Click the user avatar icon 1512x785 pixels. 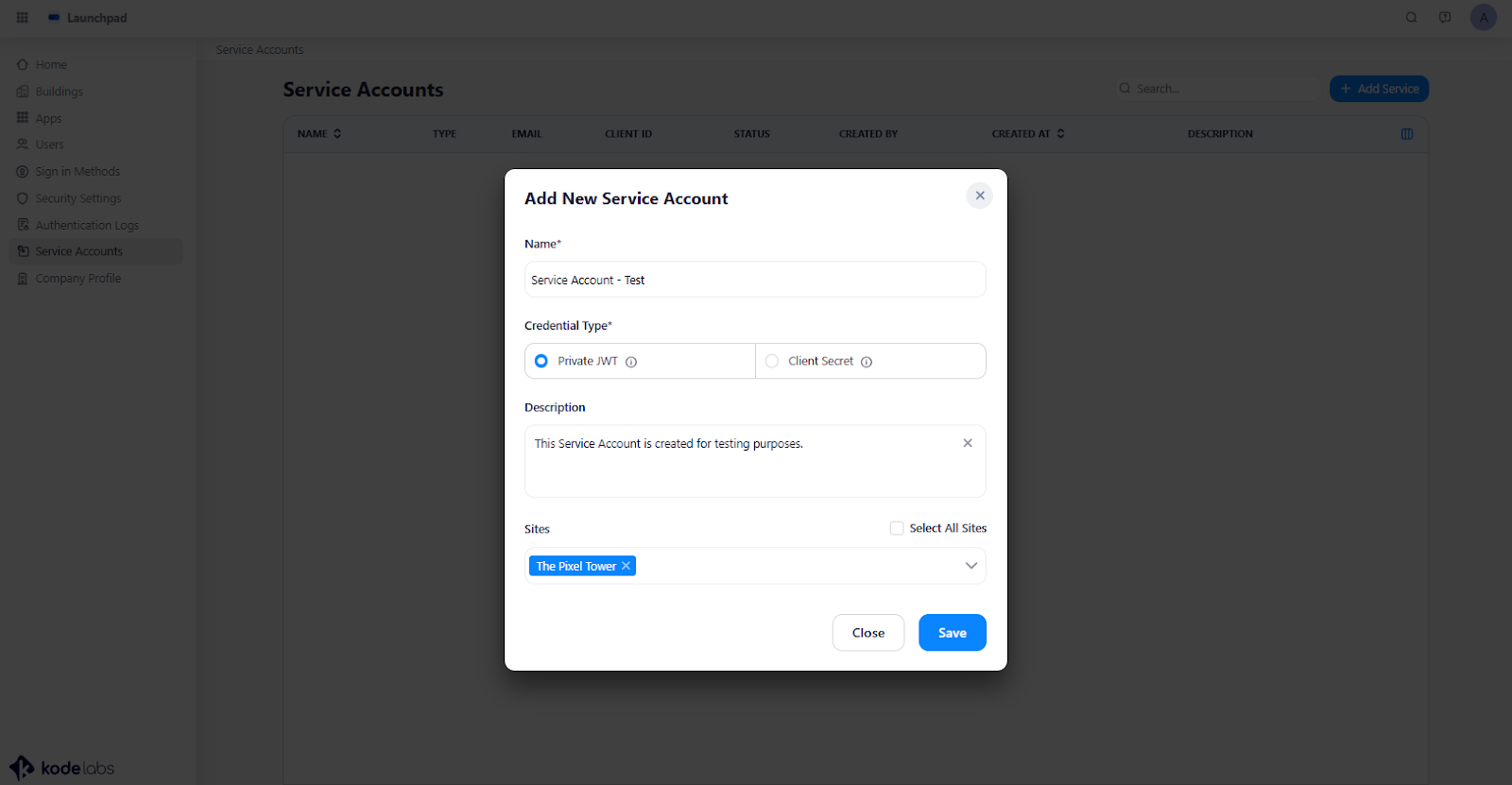pyautogui.click(x=1483, y=17)
